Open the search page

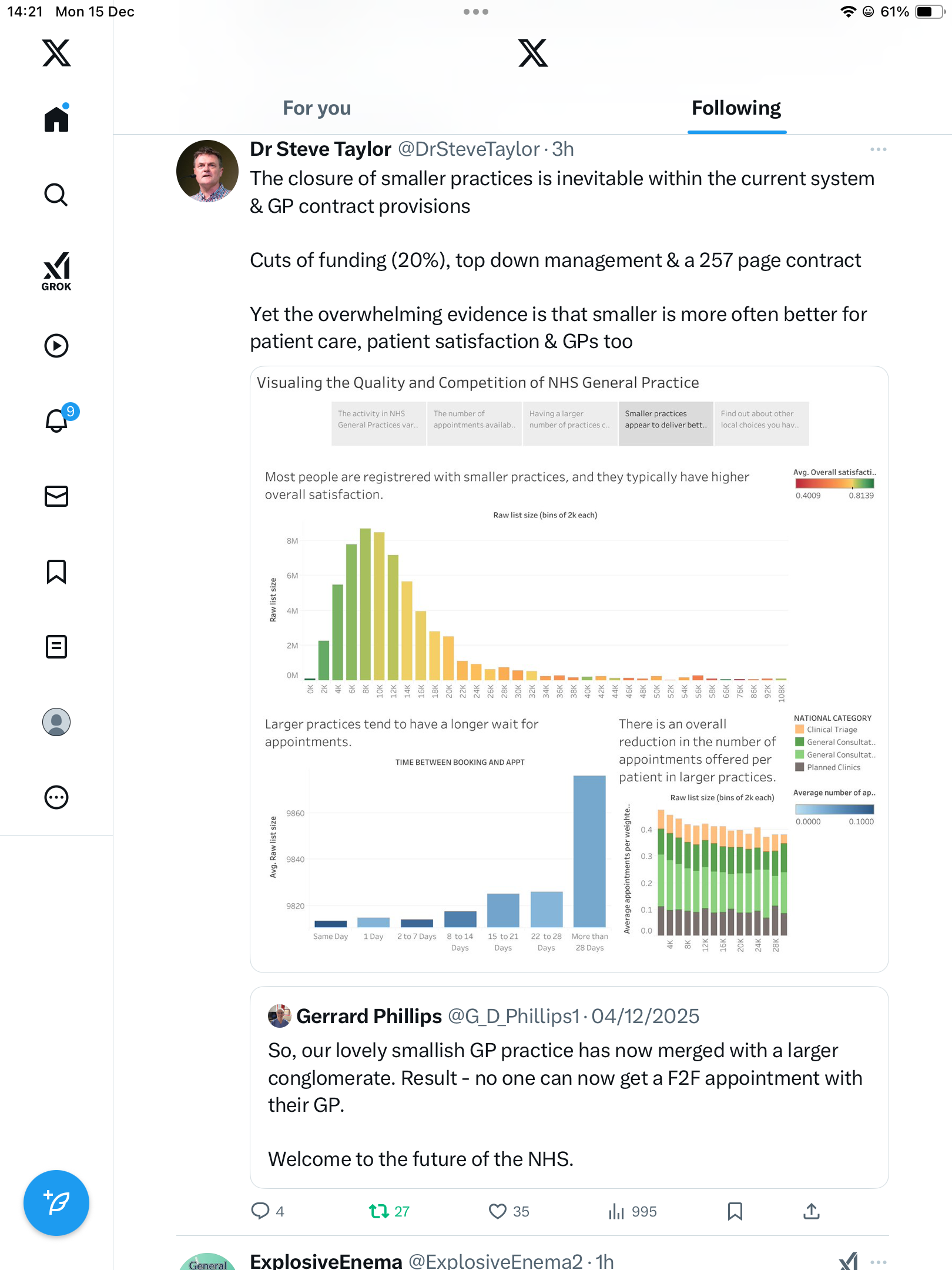click(x=56, y=195)
